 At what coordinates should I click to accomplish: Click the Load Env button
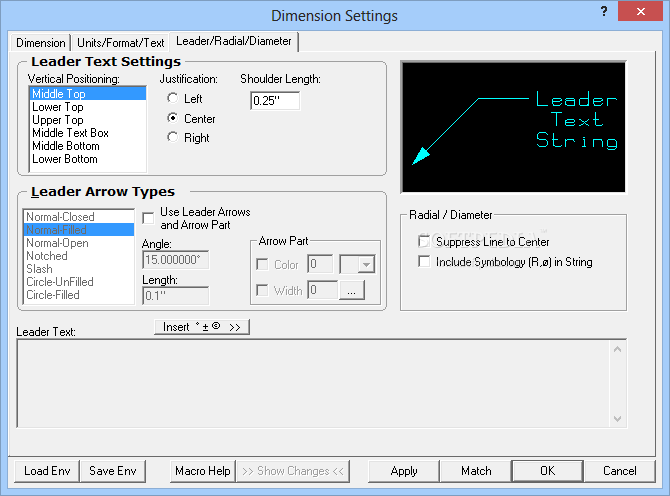coord(47,471)
